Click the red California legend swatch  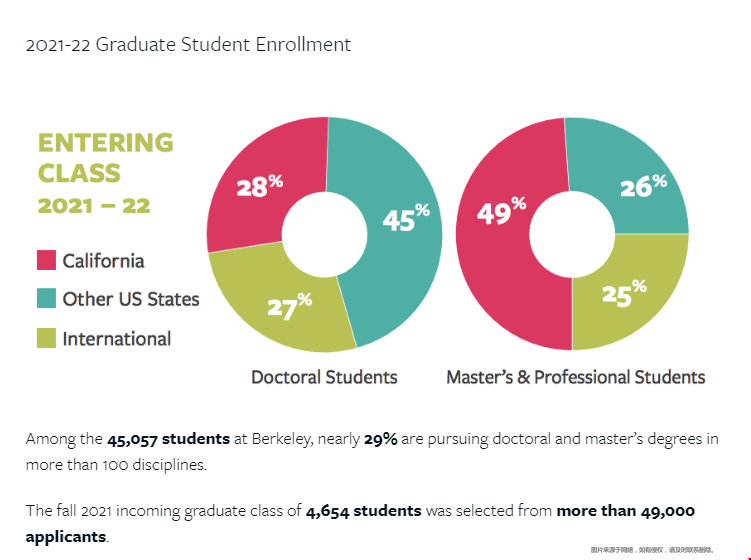(x=46, y=261)
